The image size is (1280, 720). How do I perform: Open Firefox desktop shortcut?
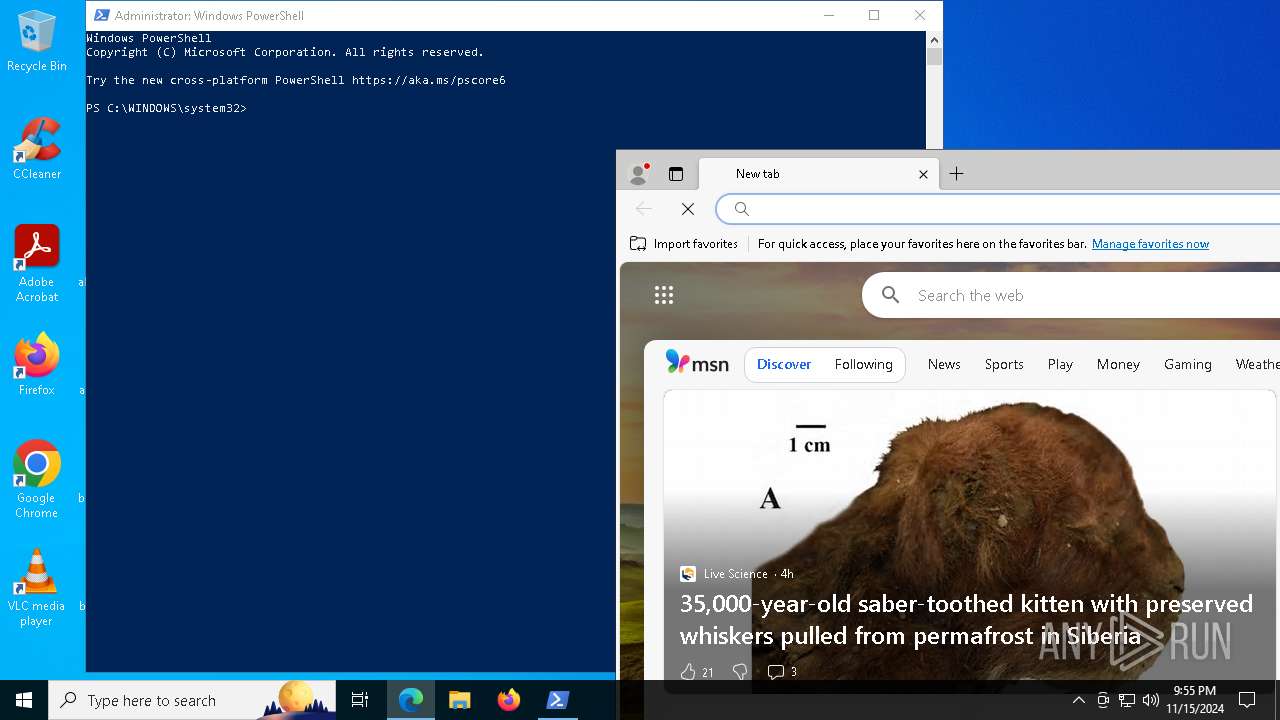pyautogui.click(x=37, y=365)
